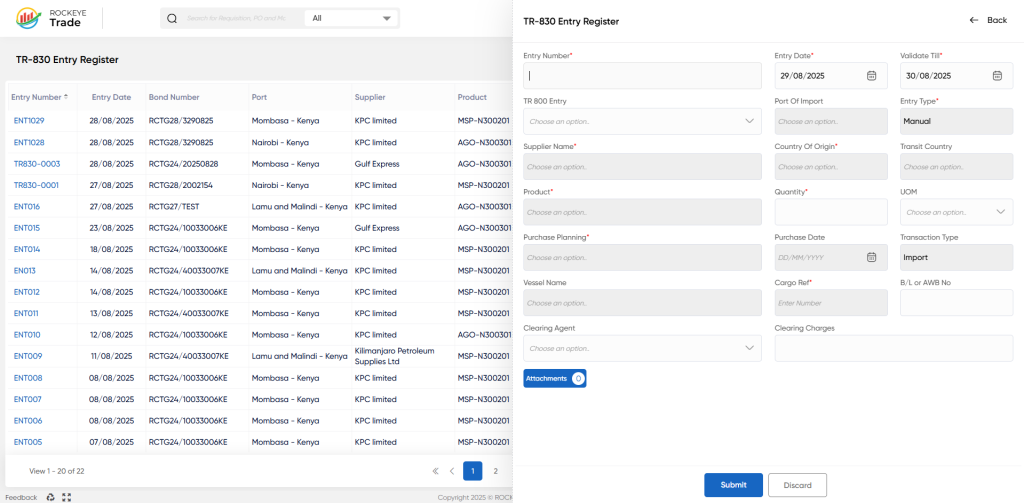Image resolution: width=1024 pixels, height=503 pixels.
Task: Open entry EN013
Action: click(25, 270)
